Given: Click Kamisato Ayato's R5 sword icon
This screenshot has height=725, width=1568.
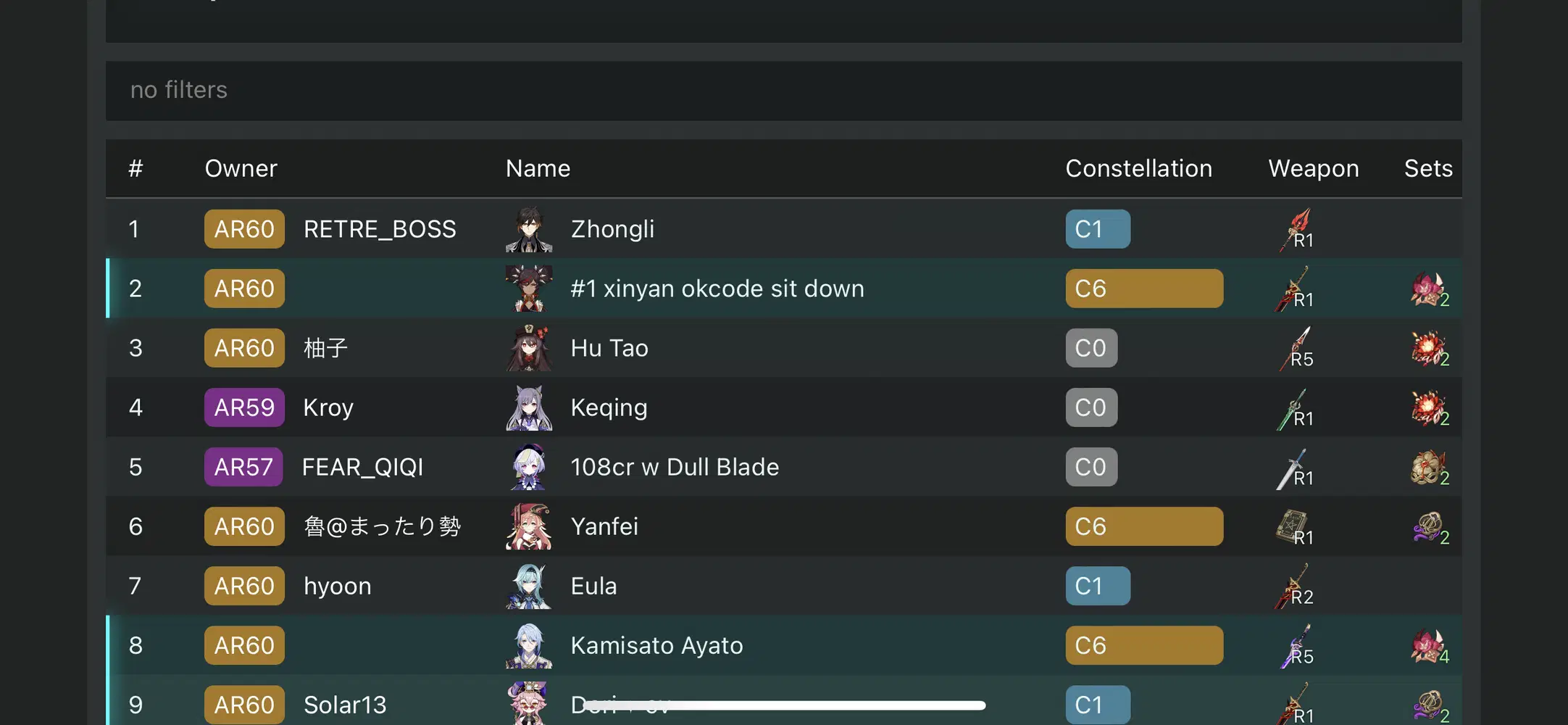Looking at the screenshot, I should point(1297,645).
